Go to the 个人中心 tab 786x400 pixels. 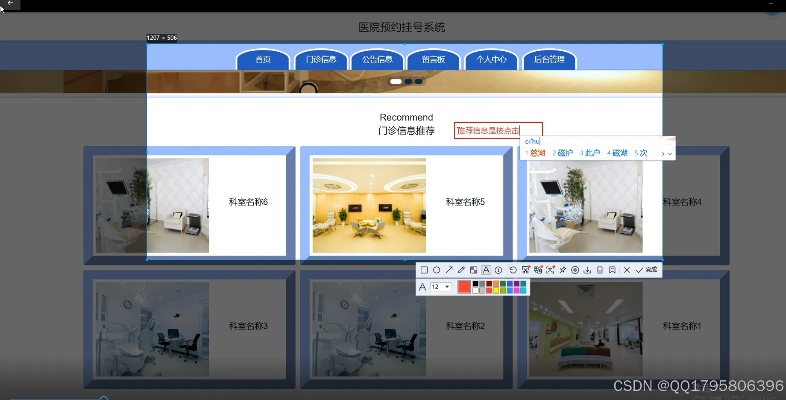click(491, 60)
